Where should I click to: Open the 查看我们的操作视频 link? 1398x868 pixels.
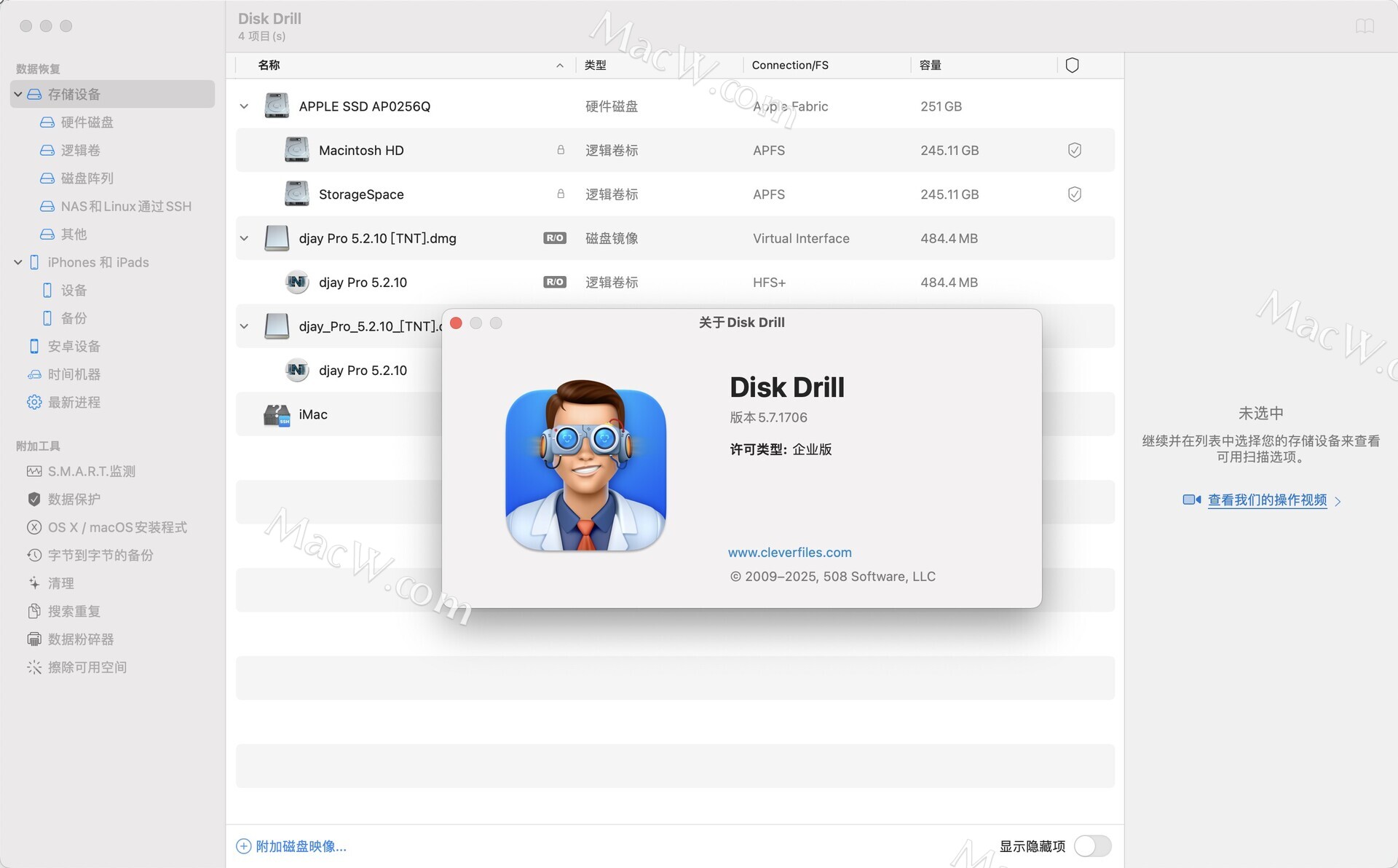pyautogui.click(x=1267, y=500)
